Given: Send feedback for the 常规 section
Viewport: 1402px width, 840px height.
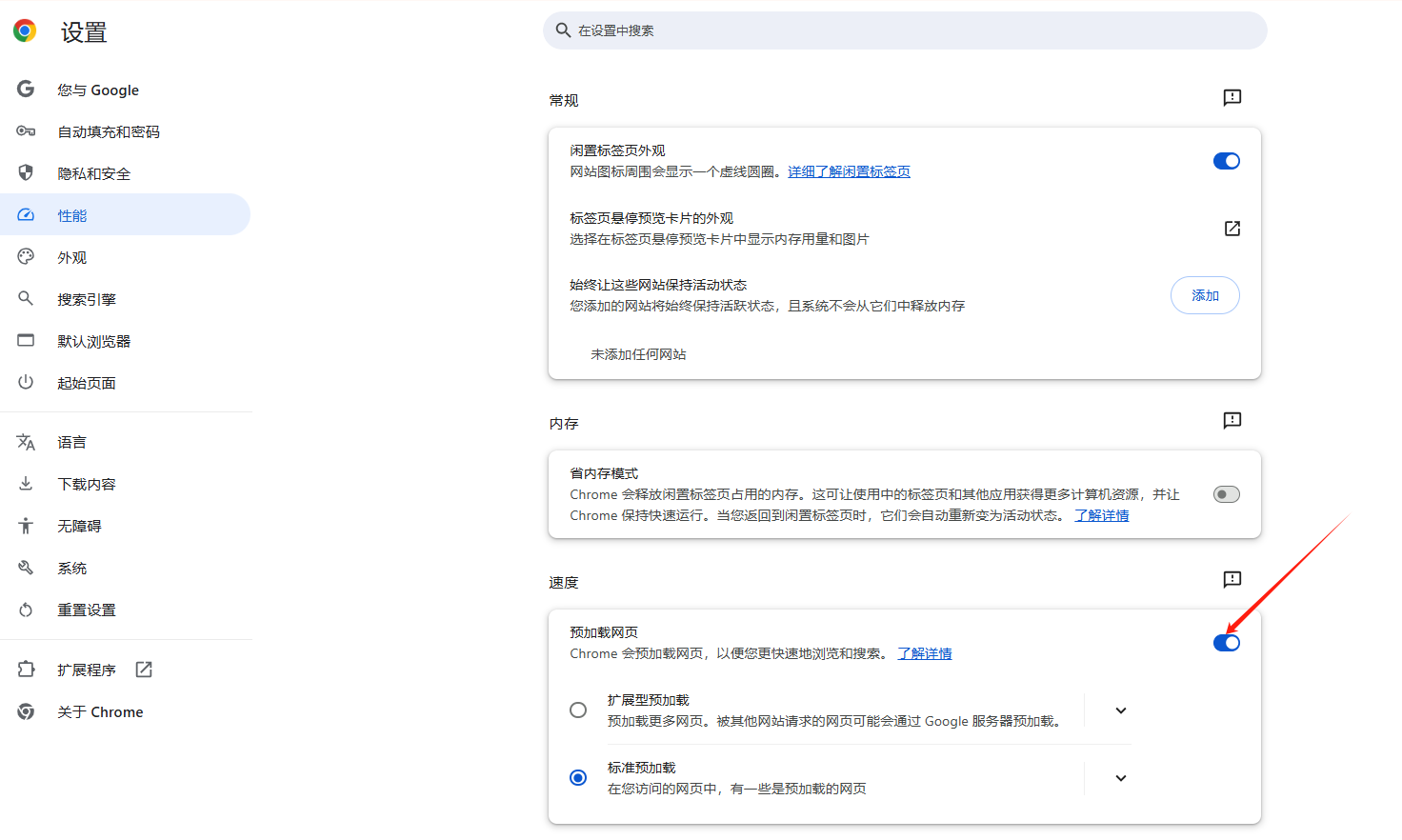Looking at the screenshot, I should point(1232,97).
